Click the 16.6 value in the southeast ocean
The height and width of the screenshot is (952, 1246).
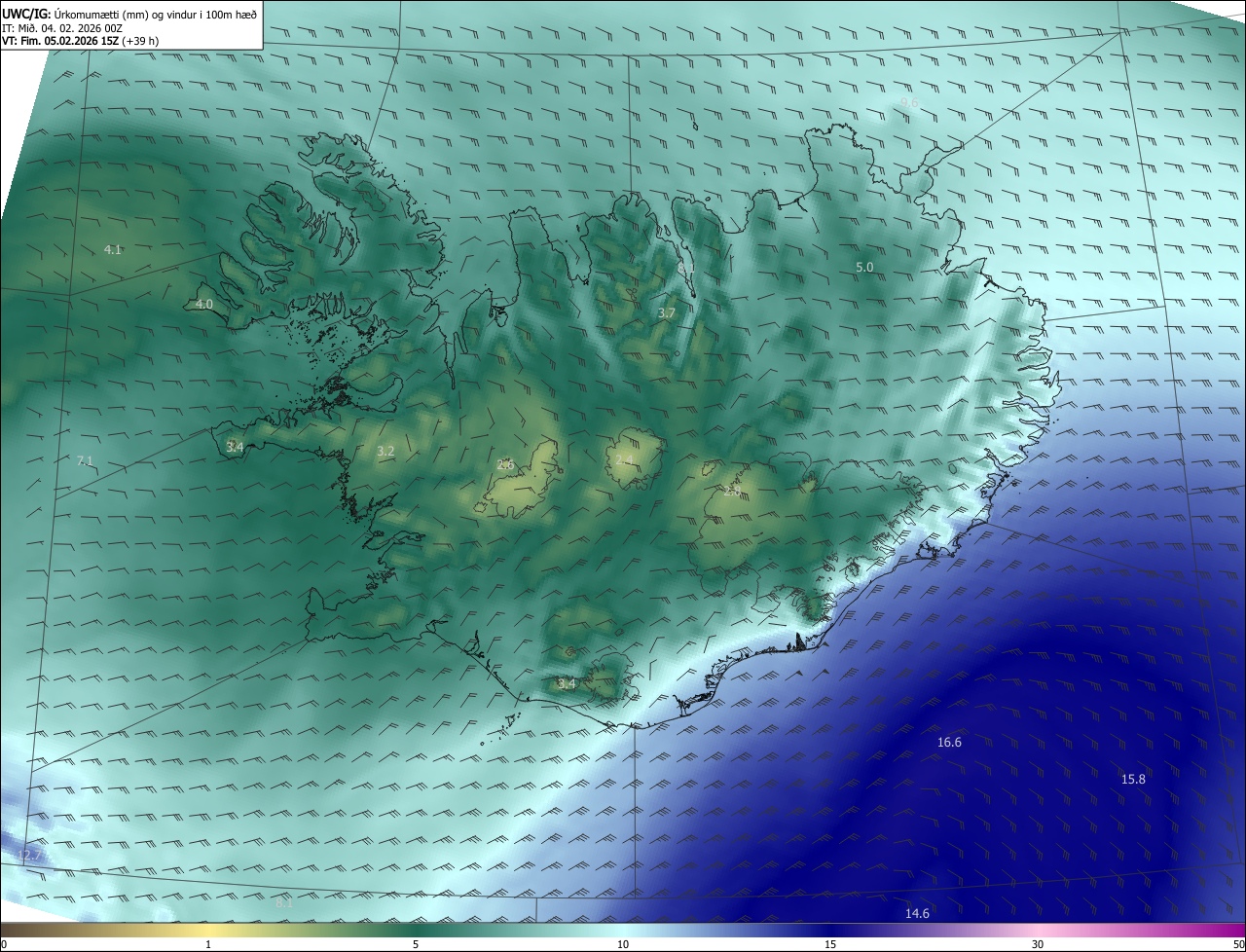click(949, 742)
